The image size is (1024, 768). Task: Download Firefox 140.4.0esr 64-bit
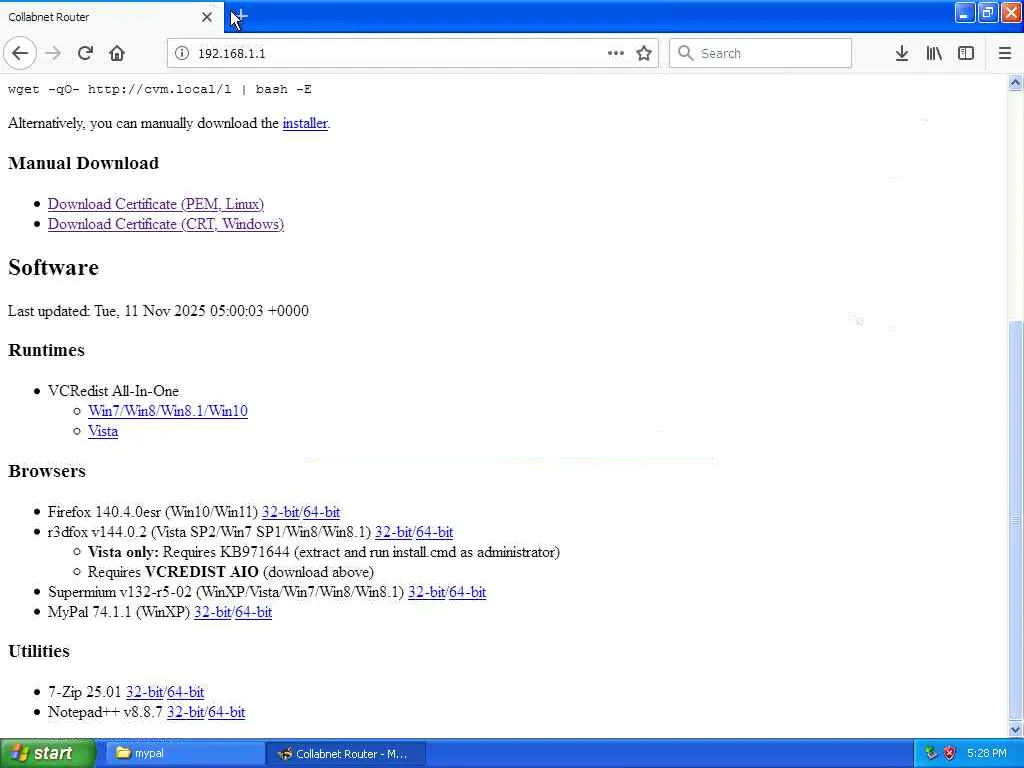pos(321,512)
